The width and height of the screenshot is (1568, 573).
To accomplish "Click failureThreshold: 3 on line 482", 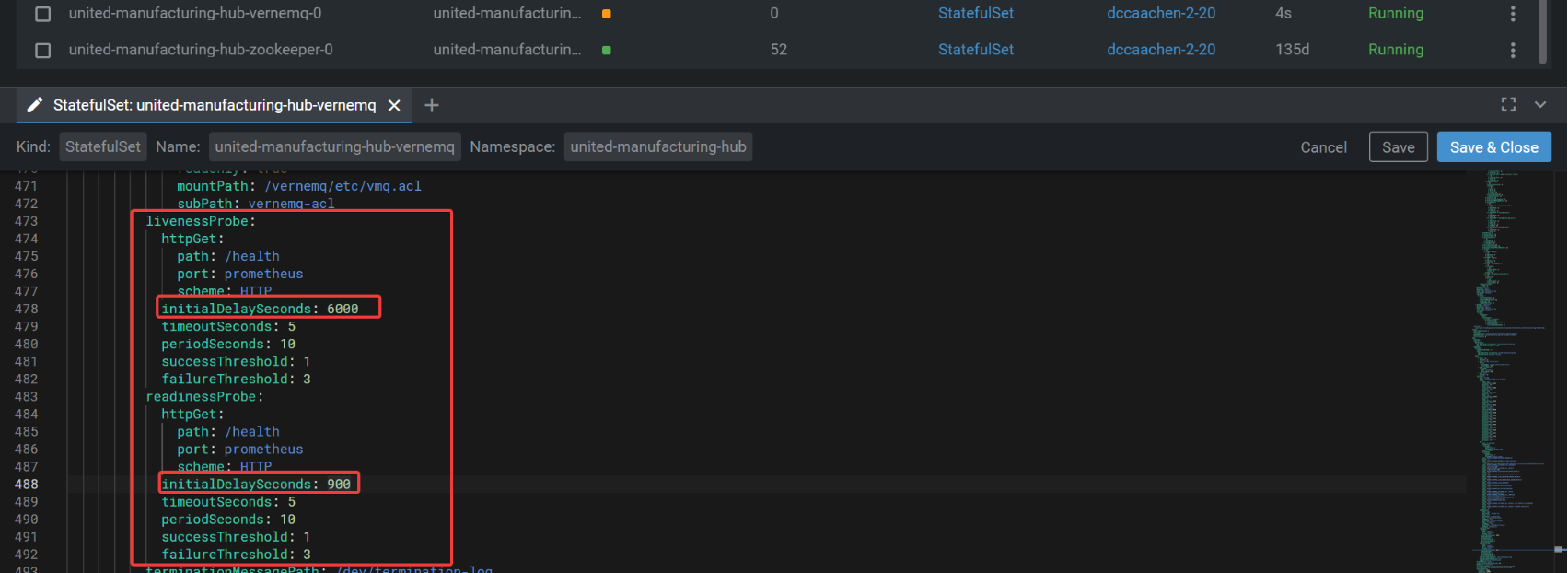I will point(236,379).
